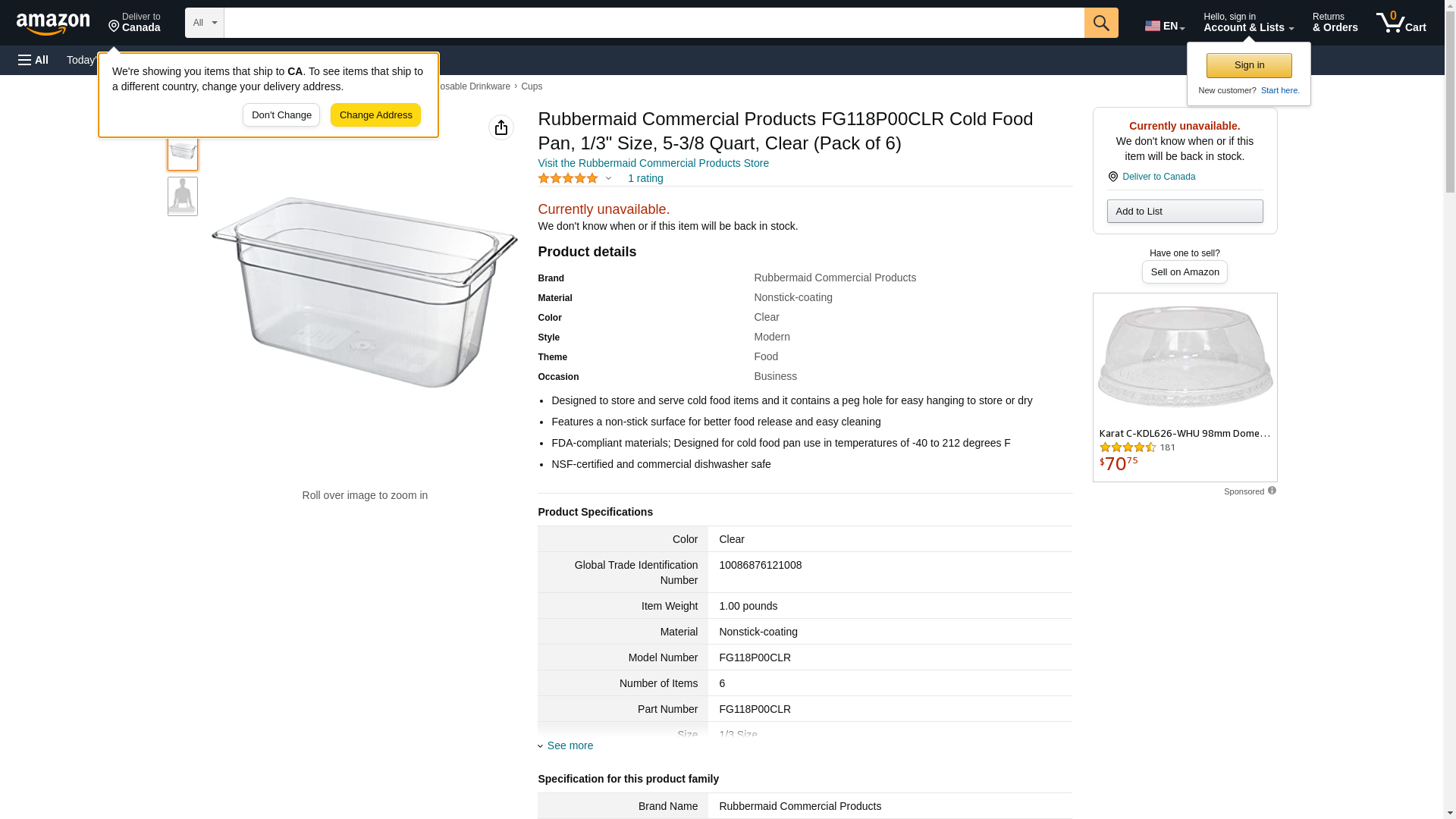
Task: Click the Sponsored ad info icon
Action: click(x=1272, y=491)
